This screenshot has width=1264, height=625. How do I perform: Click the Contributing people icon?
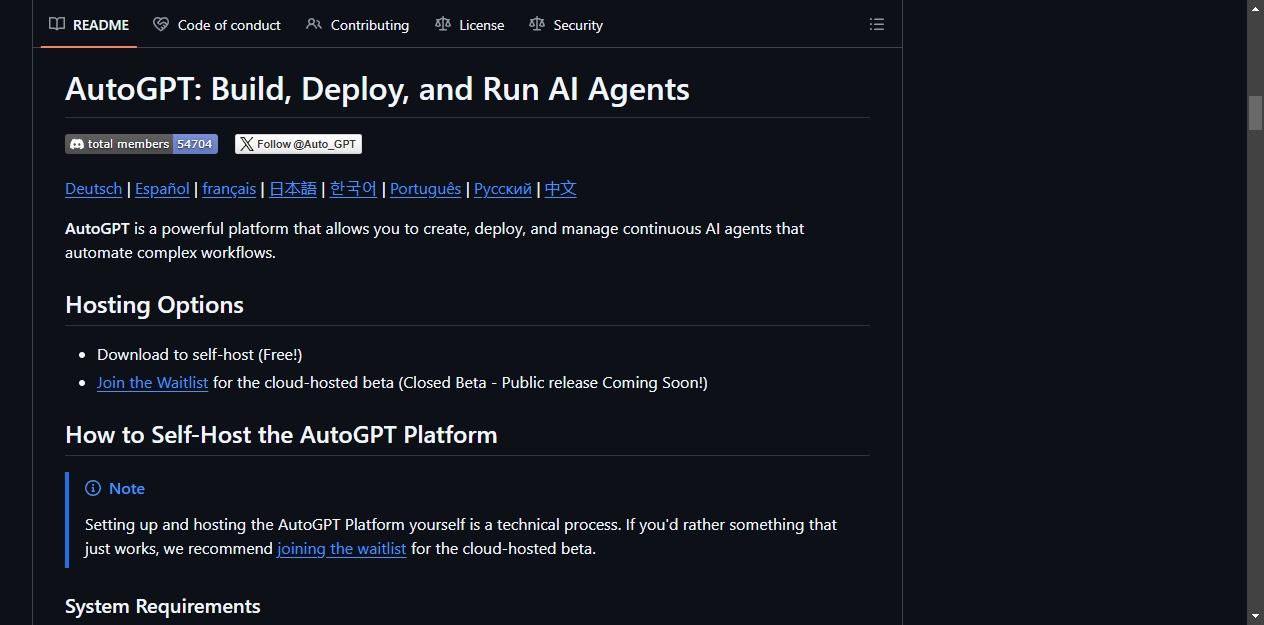[314, 25]
